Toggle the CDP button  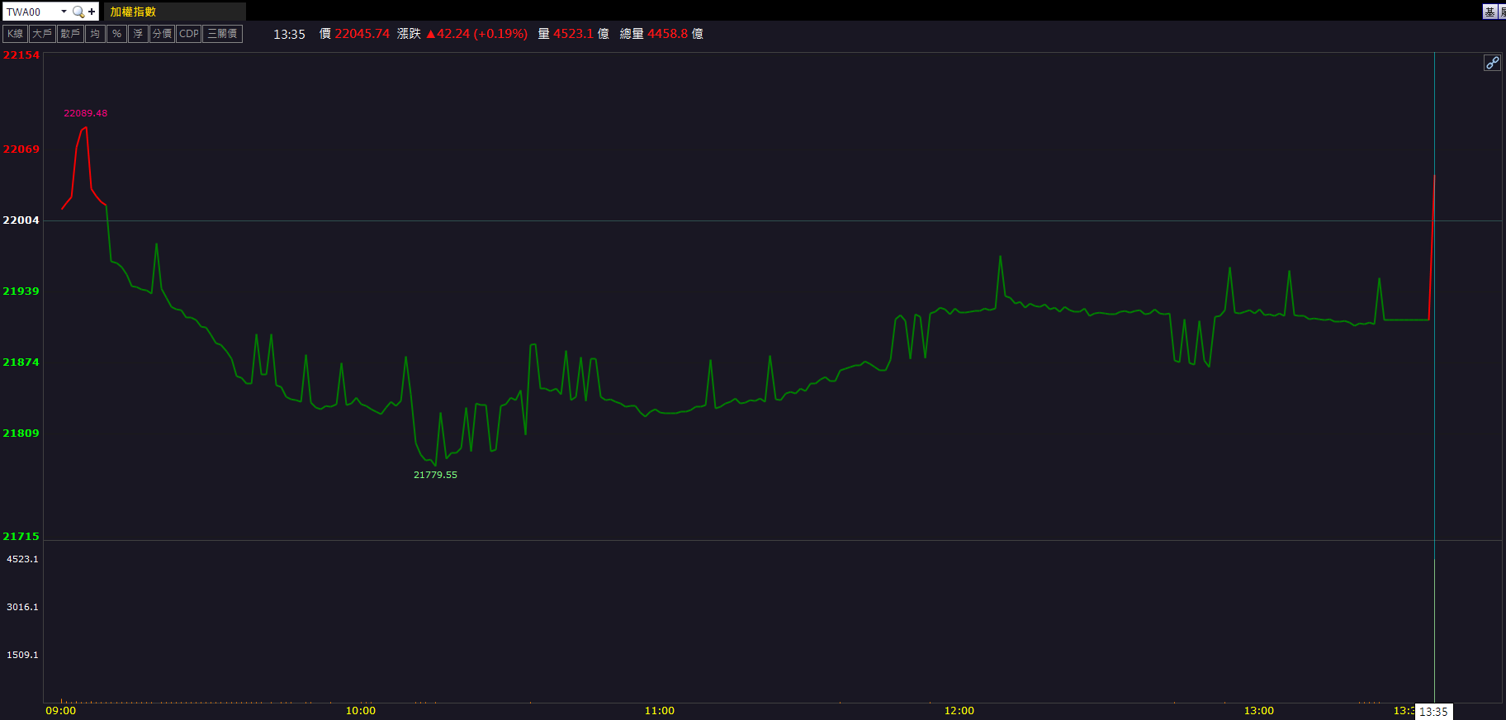tap(189, 34)
